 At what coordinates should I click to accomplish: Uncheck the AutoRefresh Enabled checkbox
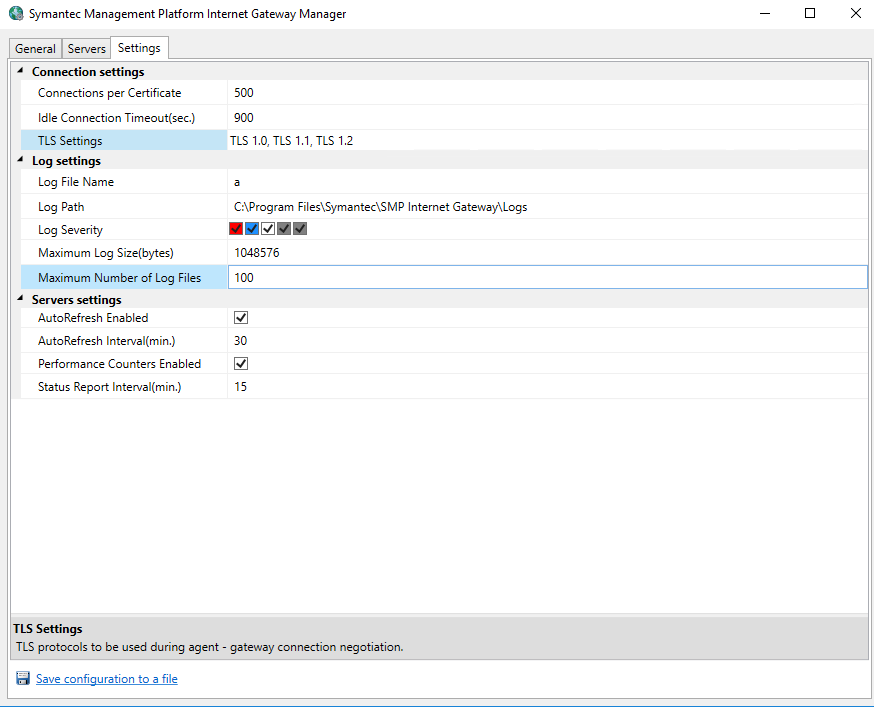(241, 318)
